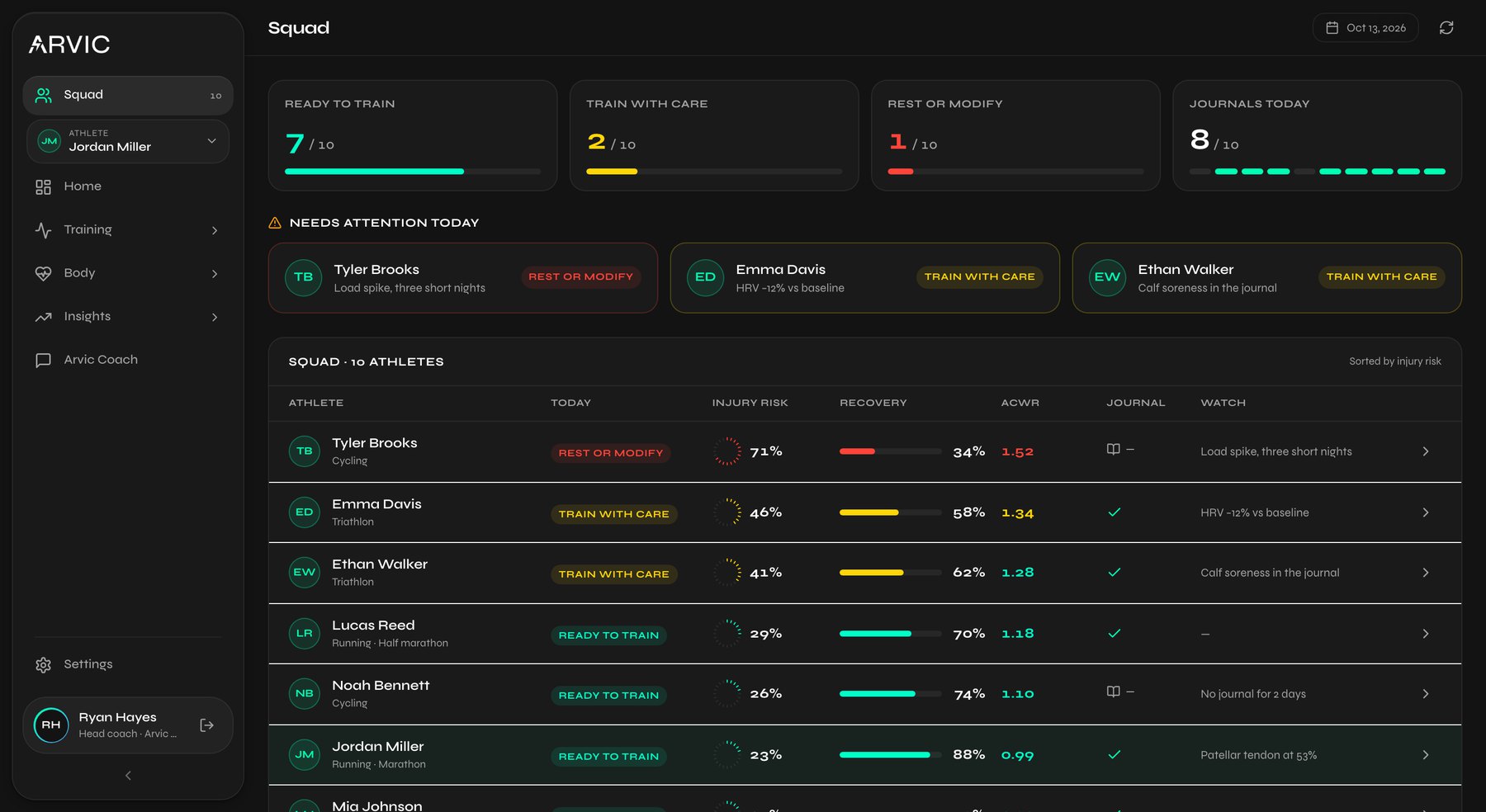The image size is (1486, 812).
Task: Click Tyler Brooks injury risk ring
Action: [727, 451]
